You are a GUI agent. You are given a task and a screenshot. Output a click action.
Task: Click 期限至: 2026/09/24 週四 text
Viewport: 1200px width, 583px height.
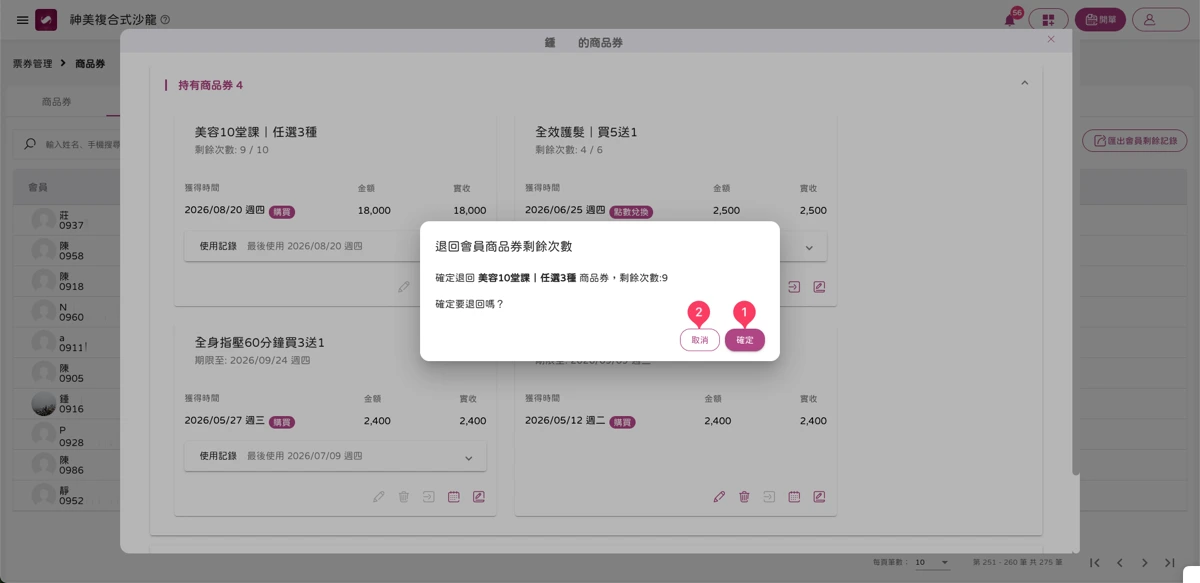tap(253, 360)
